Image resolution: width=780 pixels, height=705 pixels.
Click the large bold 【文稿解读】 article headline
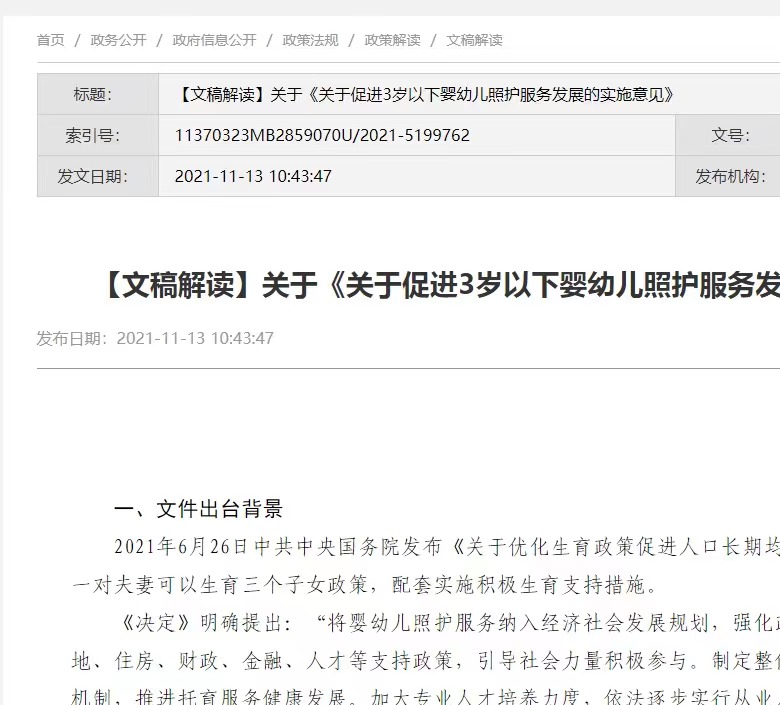[x=440, y=286]
